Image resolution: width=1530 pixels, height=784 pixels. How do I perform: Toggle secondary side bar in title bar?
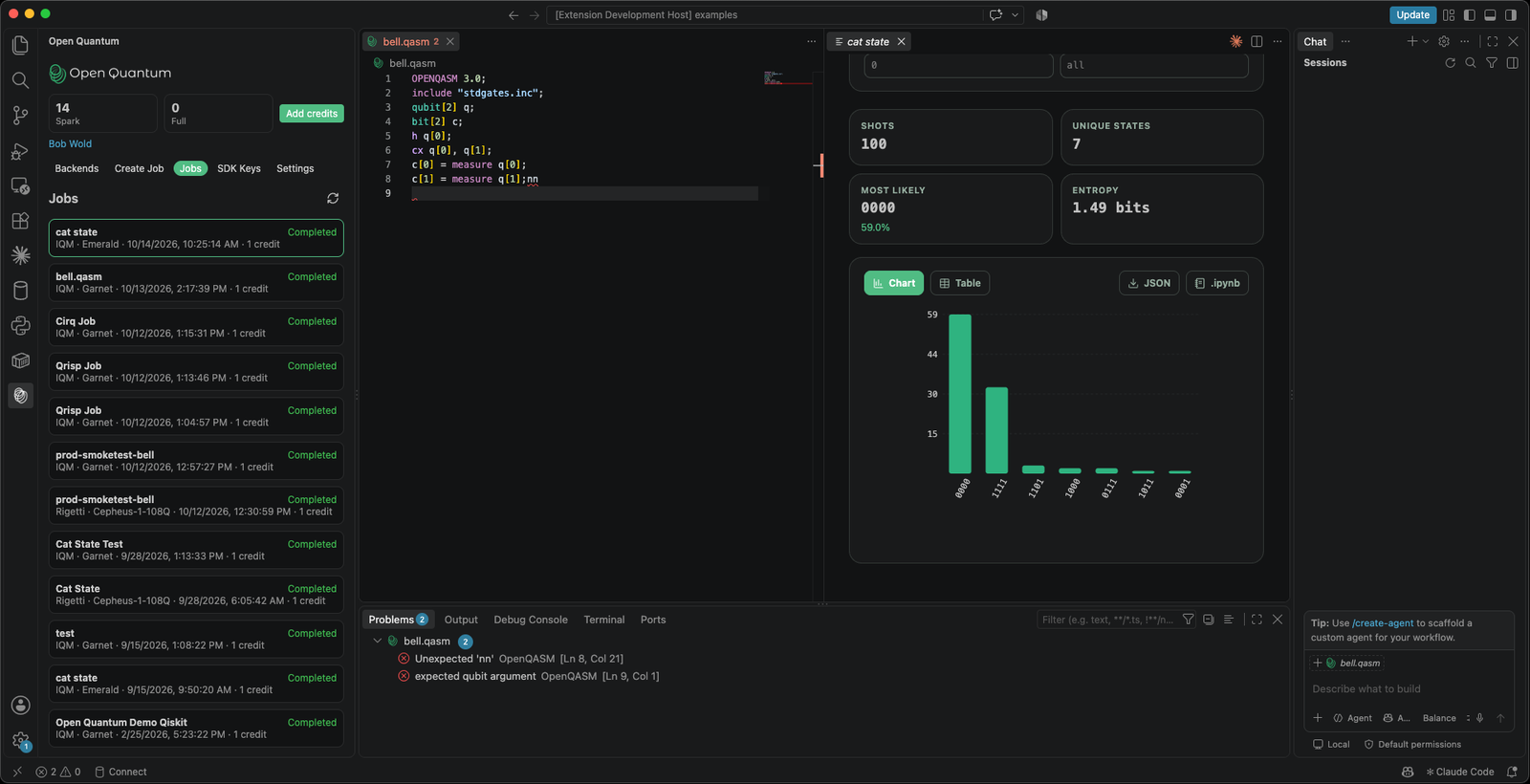pos(1511,15)
